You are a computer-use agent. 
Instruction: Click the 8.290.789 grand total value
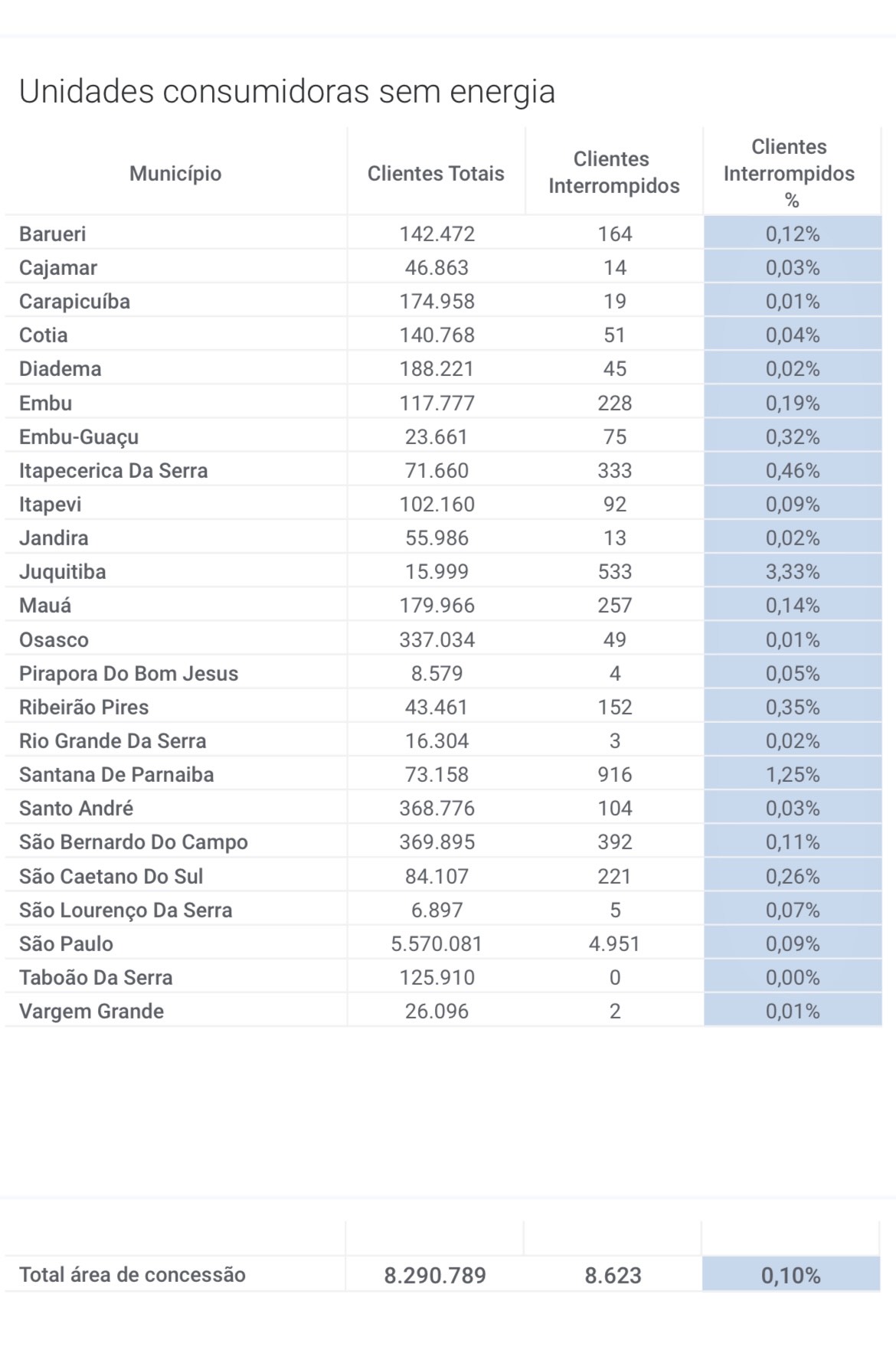click(x=435, y=1275)
